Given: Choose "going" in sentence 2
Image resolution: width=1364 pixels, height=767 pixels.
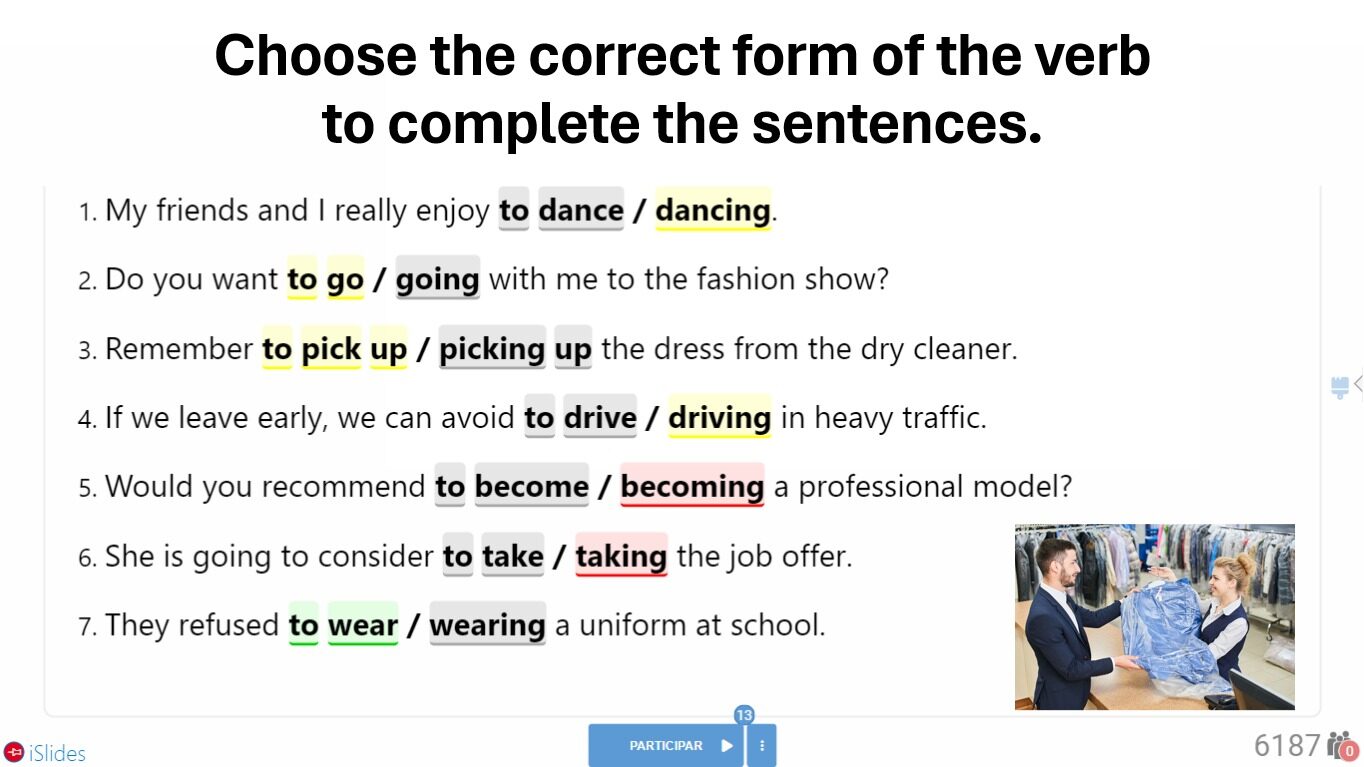Looking at the screenshot, I should [x=438, y=279].
